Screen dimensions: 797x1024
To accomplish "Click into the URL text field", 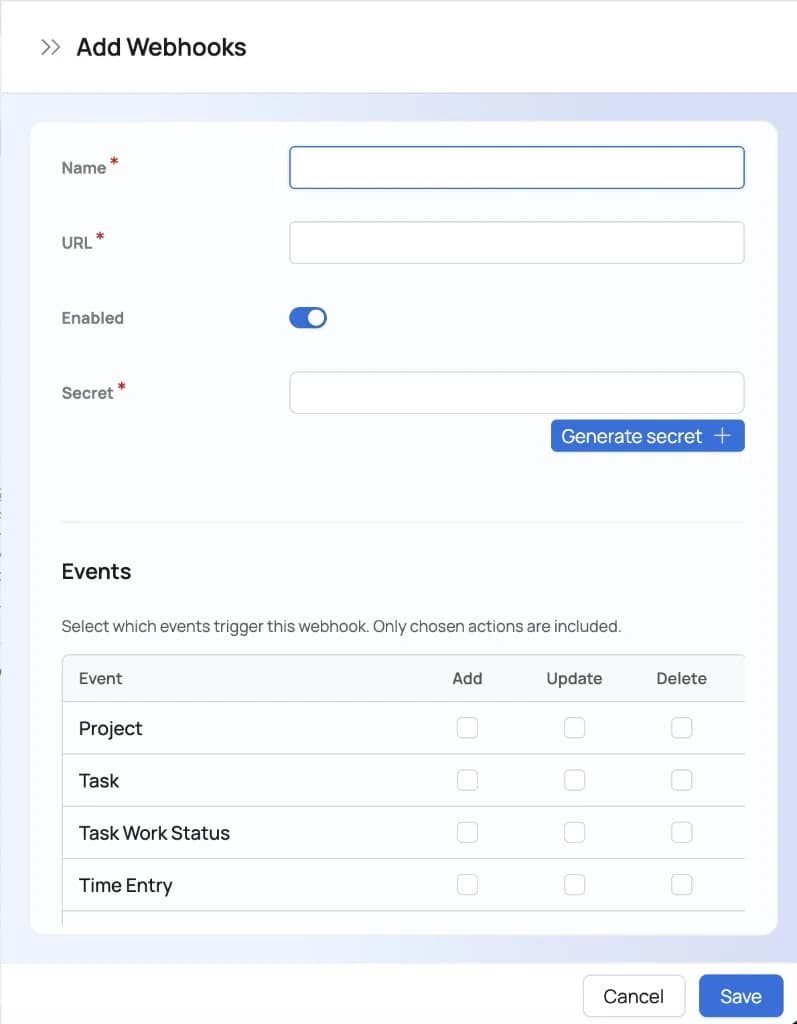I will [517, 243].
